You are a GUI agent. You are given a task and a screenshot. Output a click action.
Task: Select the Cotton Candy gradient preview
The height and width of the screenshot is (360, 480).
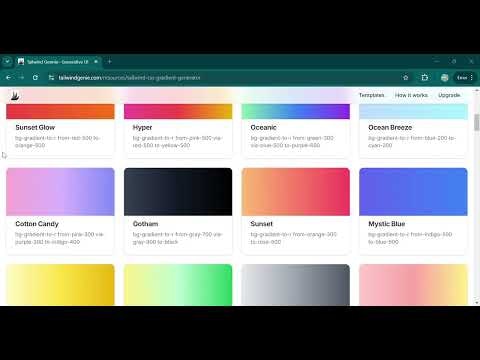coord(60,192)
